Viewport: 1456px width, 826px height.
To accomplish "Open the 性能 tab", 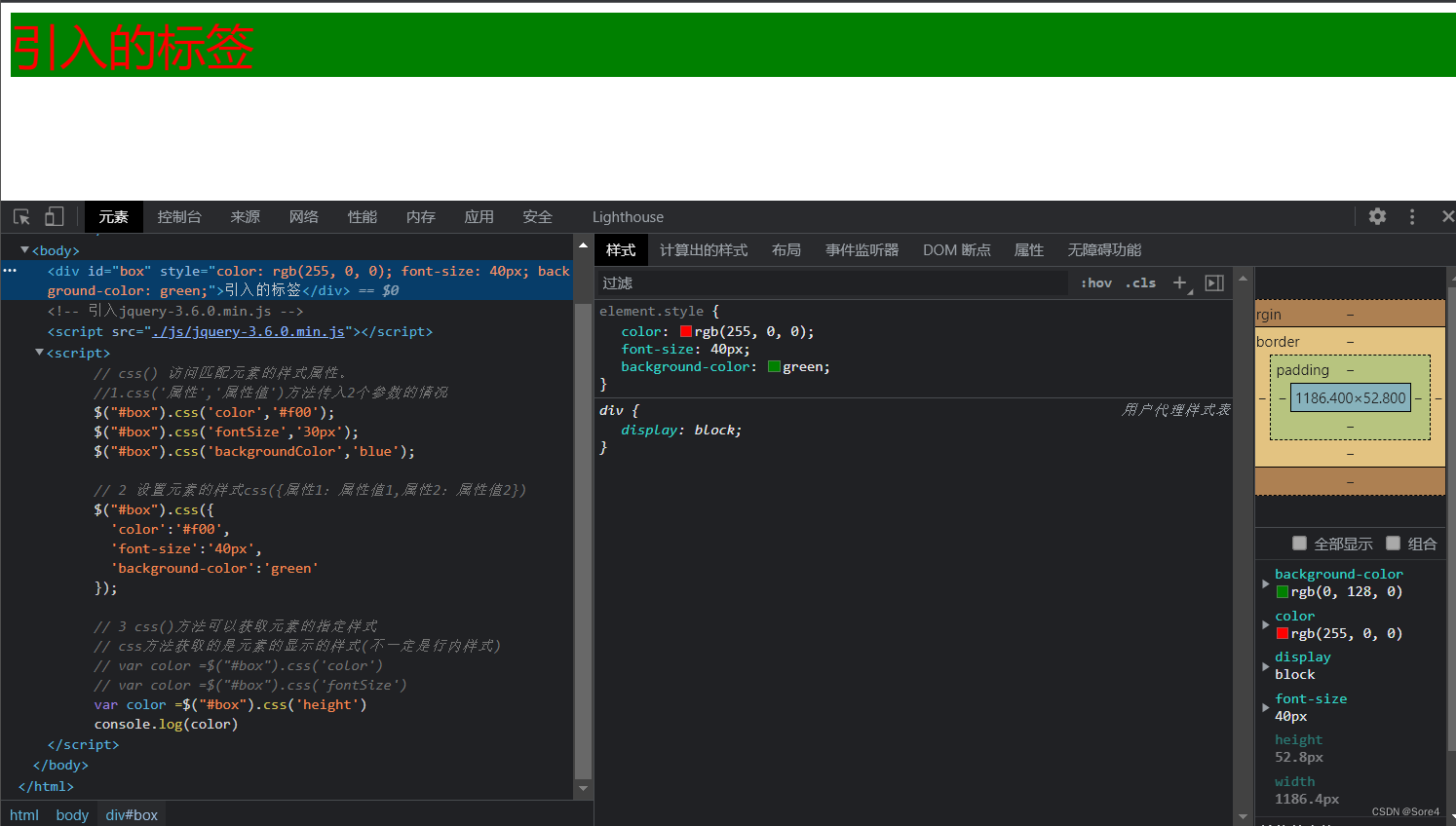I will pos(363,217).
